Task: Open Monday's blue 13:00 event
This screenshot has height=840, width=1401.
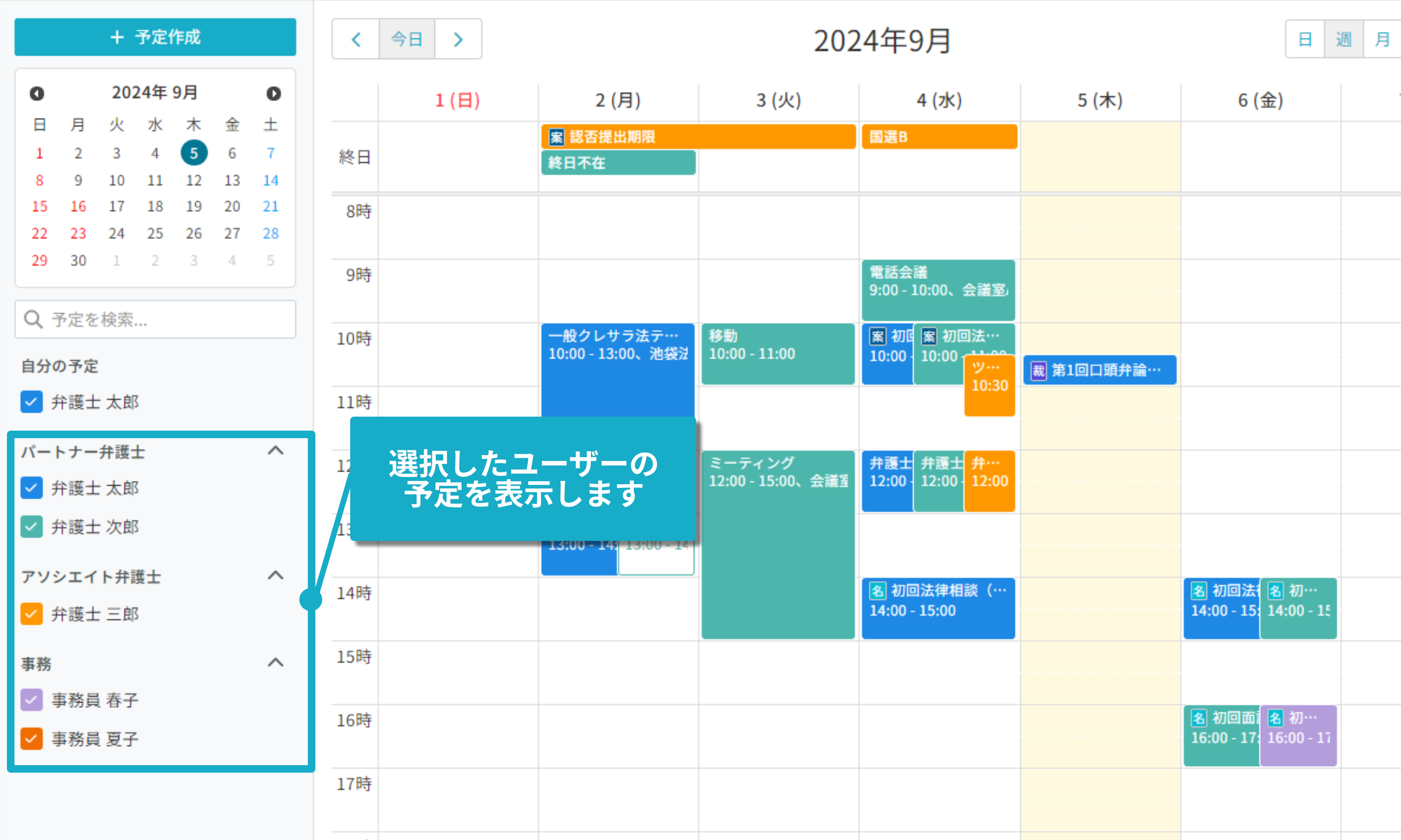Action: pos(579,558)
